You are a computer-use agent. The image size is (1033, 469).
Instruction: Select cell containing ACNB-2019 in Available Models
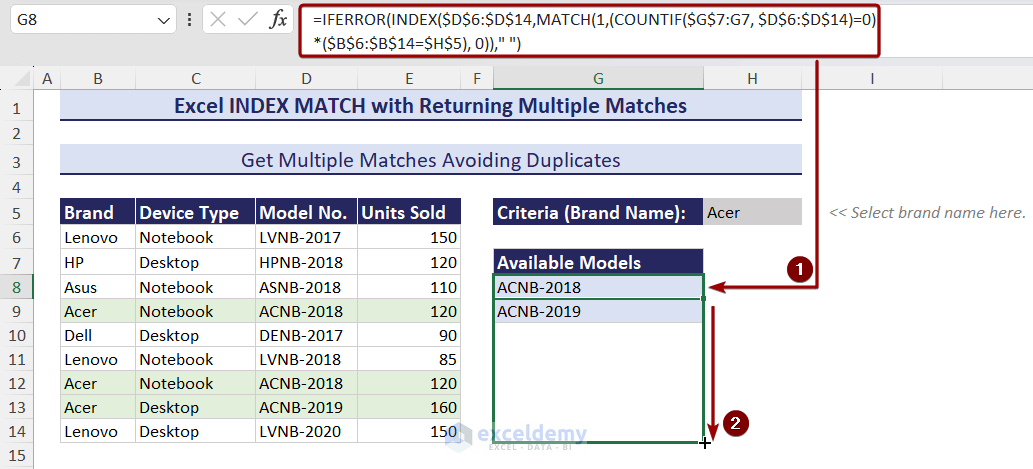pyautogui.click(x=597, y=311)
